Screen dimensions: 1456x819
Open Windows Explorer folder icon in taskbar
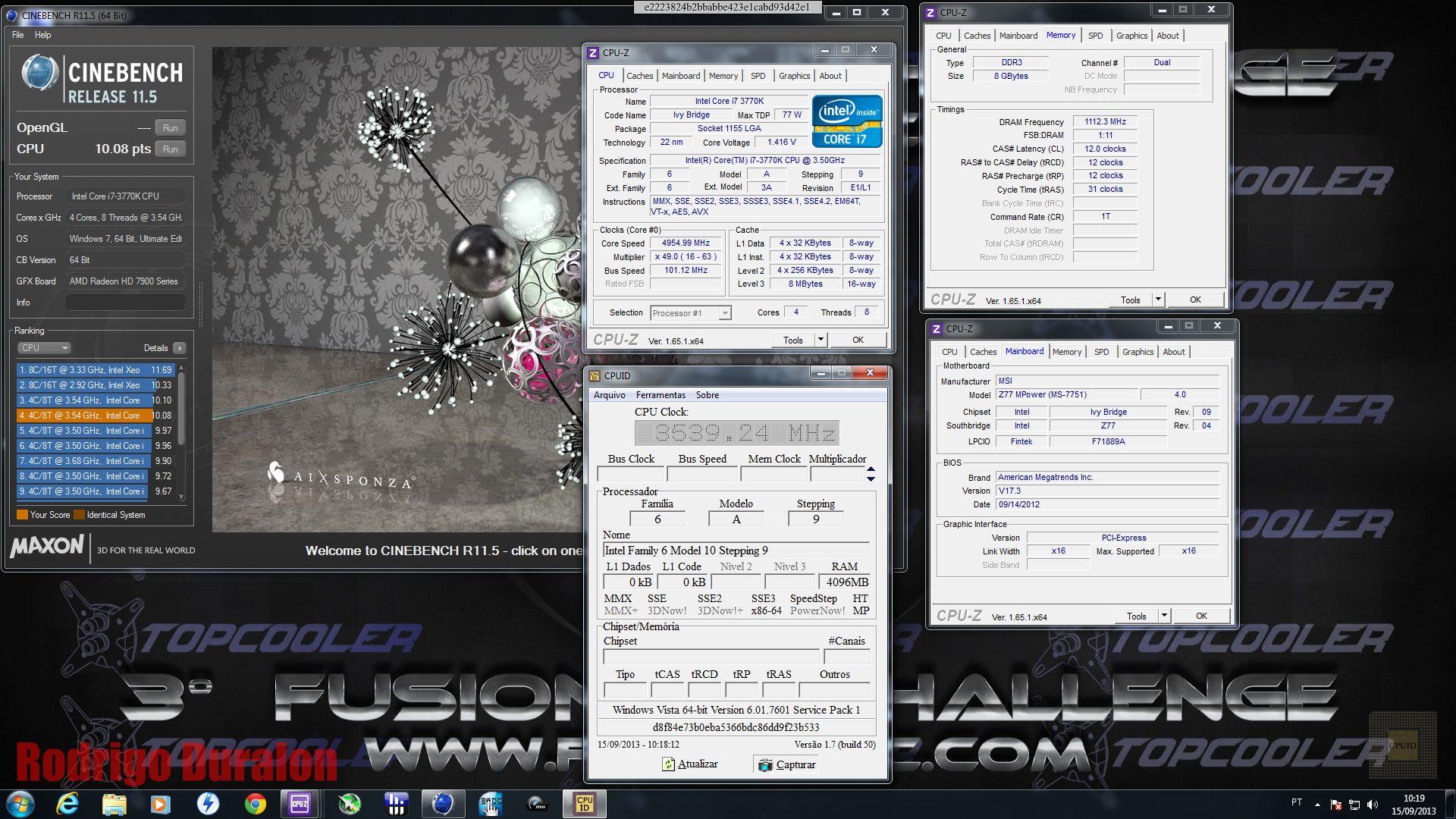[x=115, y=804]
